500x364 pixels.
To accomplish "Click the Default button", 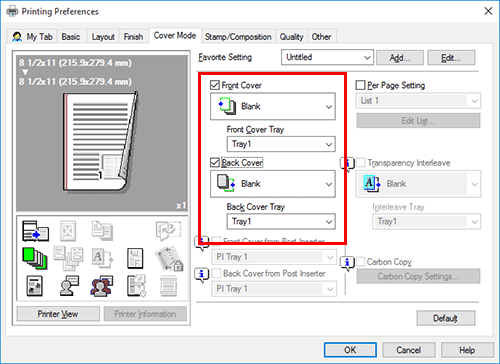I will (x=446, y=318).
